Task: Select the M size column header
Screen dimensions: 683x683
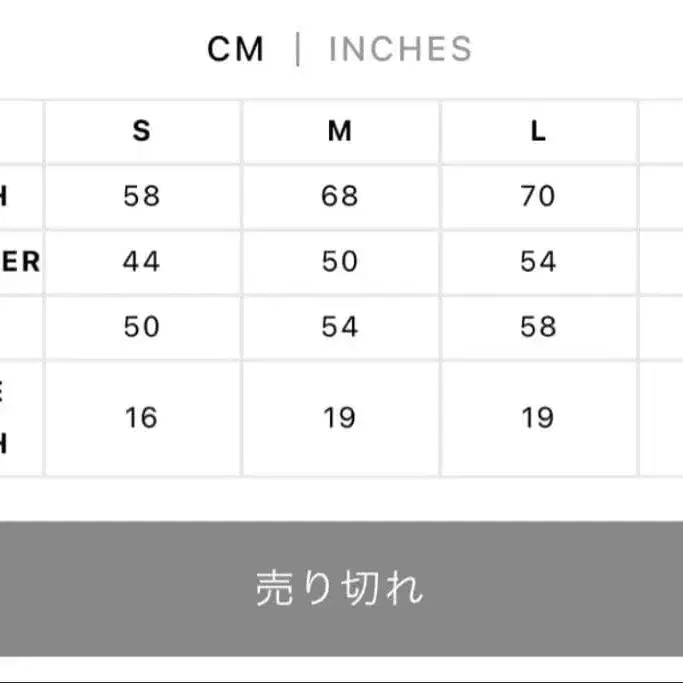Action: [340, 131]
